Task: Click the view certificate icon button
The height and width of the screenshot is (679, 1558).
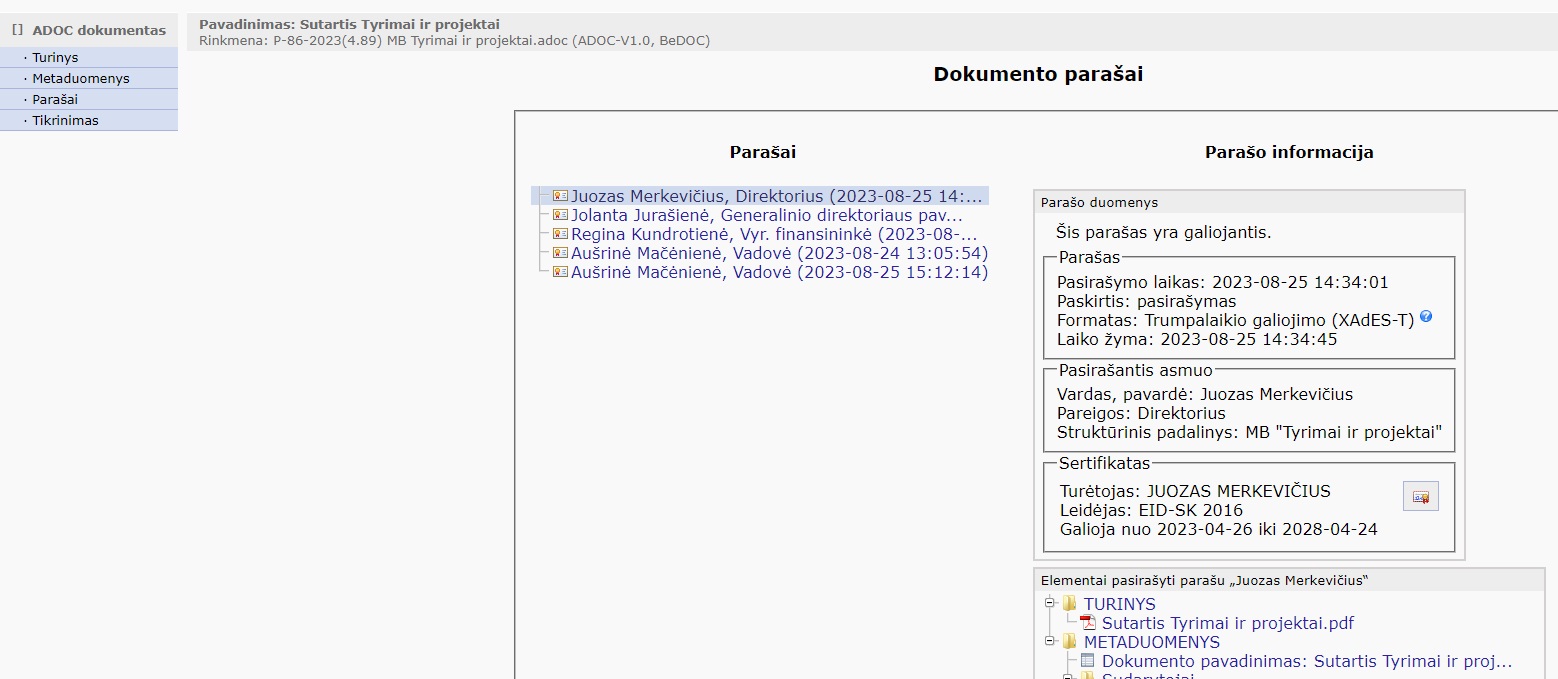Action: coord(1420,496)
